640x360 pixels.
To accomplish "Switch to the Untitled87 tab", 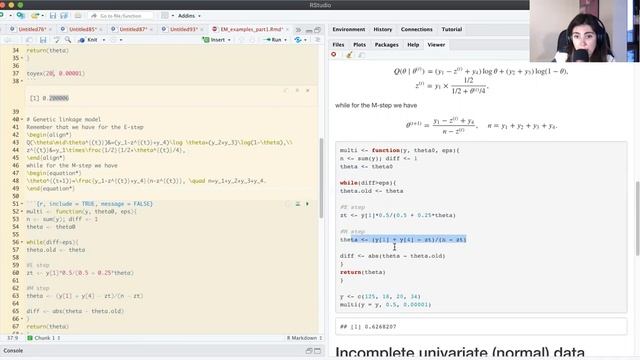I will [132, 29].
